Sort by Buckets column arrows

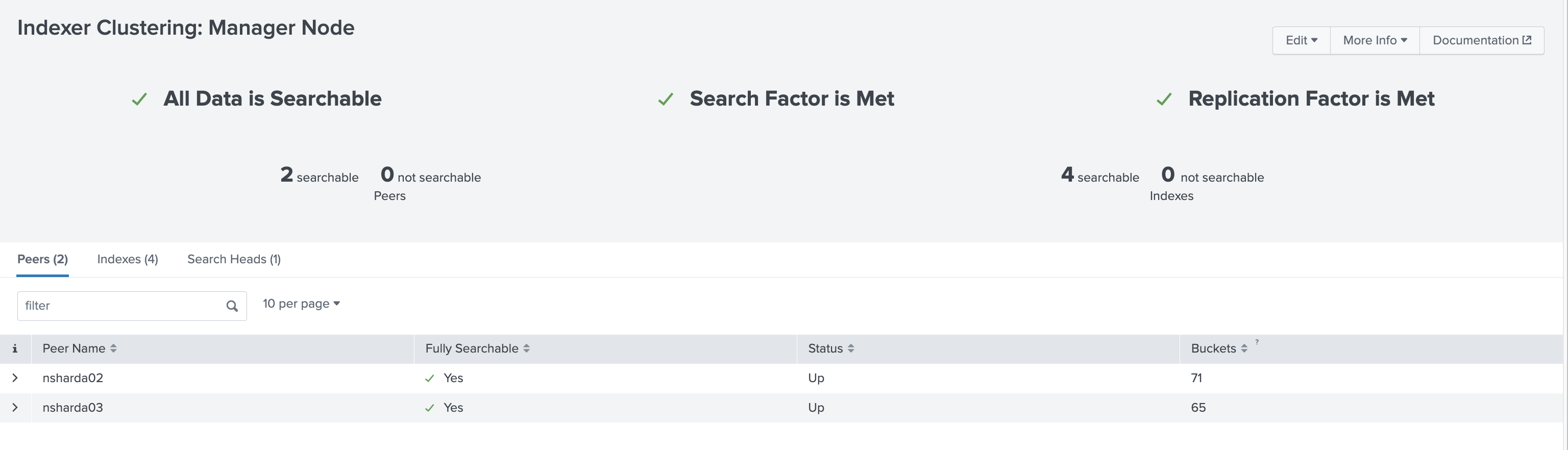pyautogui.click(x=1244, y=348)
